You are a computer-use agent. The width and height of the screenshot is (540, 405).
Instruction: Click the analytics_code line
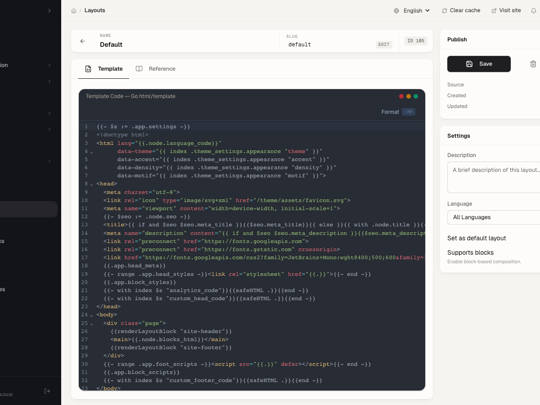(x=206, y=290)
